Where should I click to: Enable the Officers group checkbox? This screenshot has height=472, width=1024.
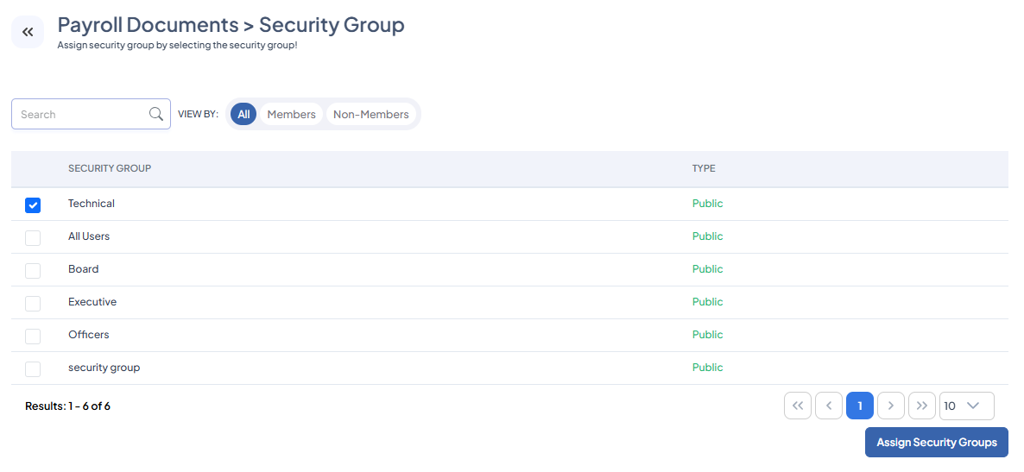pos(33,336)
